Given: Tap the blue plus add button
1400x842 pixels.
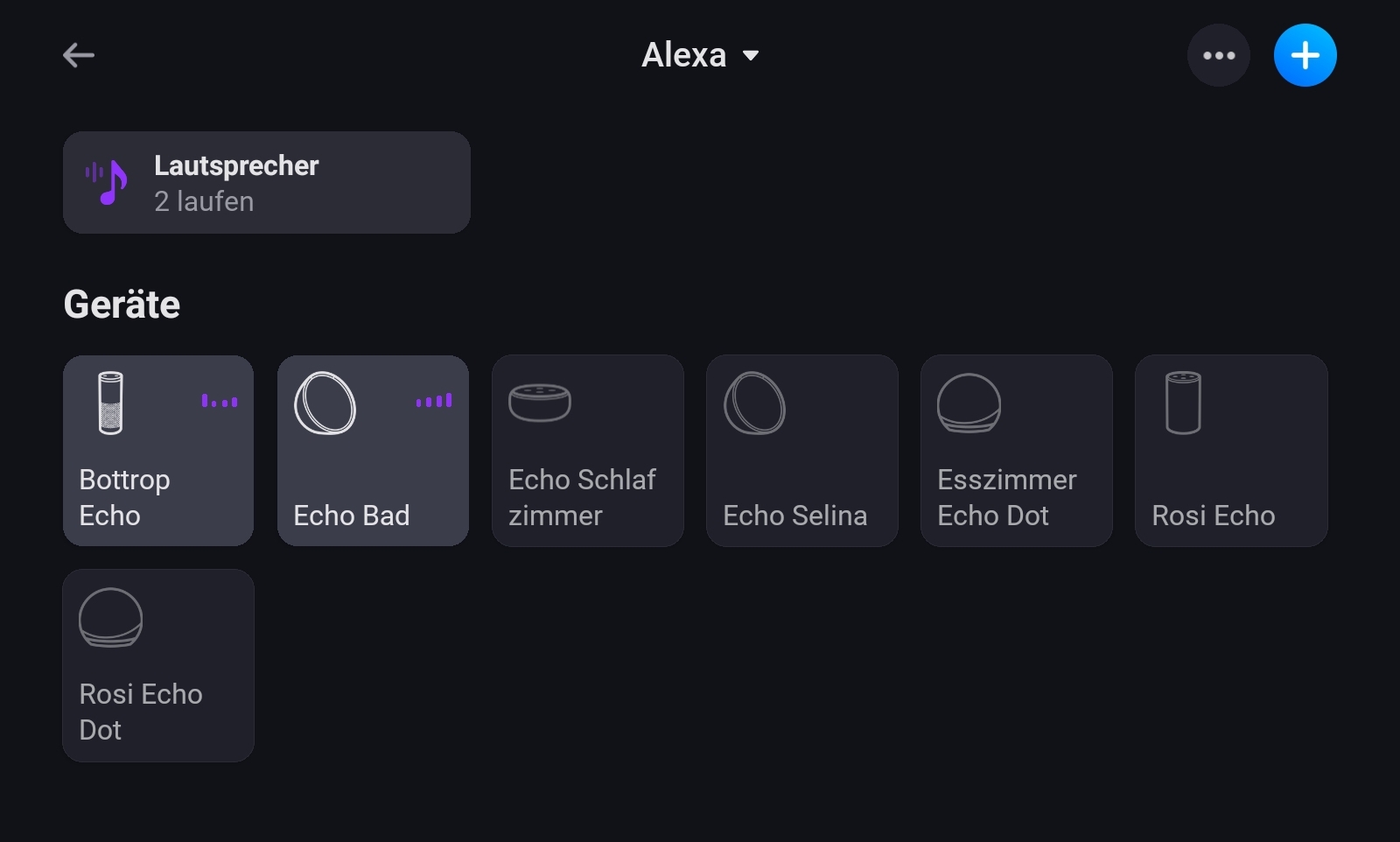Looking at the screenshot, I should [1305, 56].
